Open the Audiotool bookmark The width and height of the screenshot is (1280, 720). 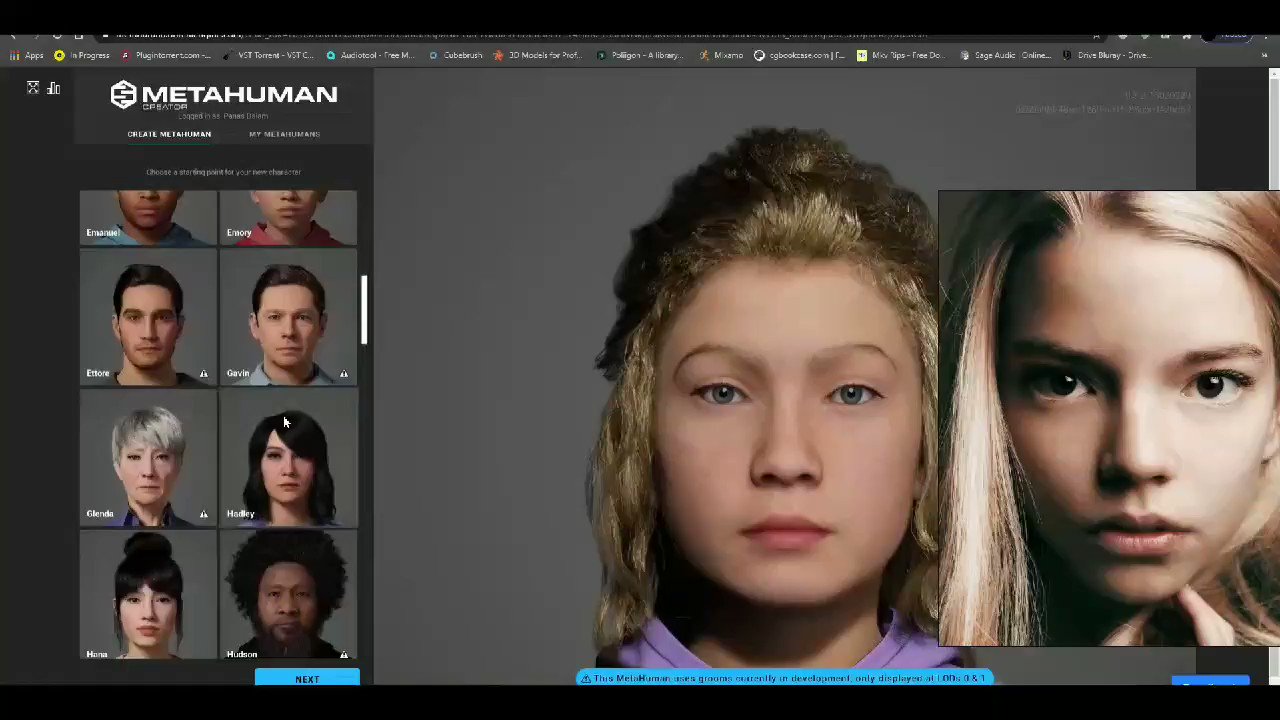[370, 55]
